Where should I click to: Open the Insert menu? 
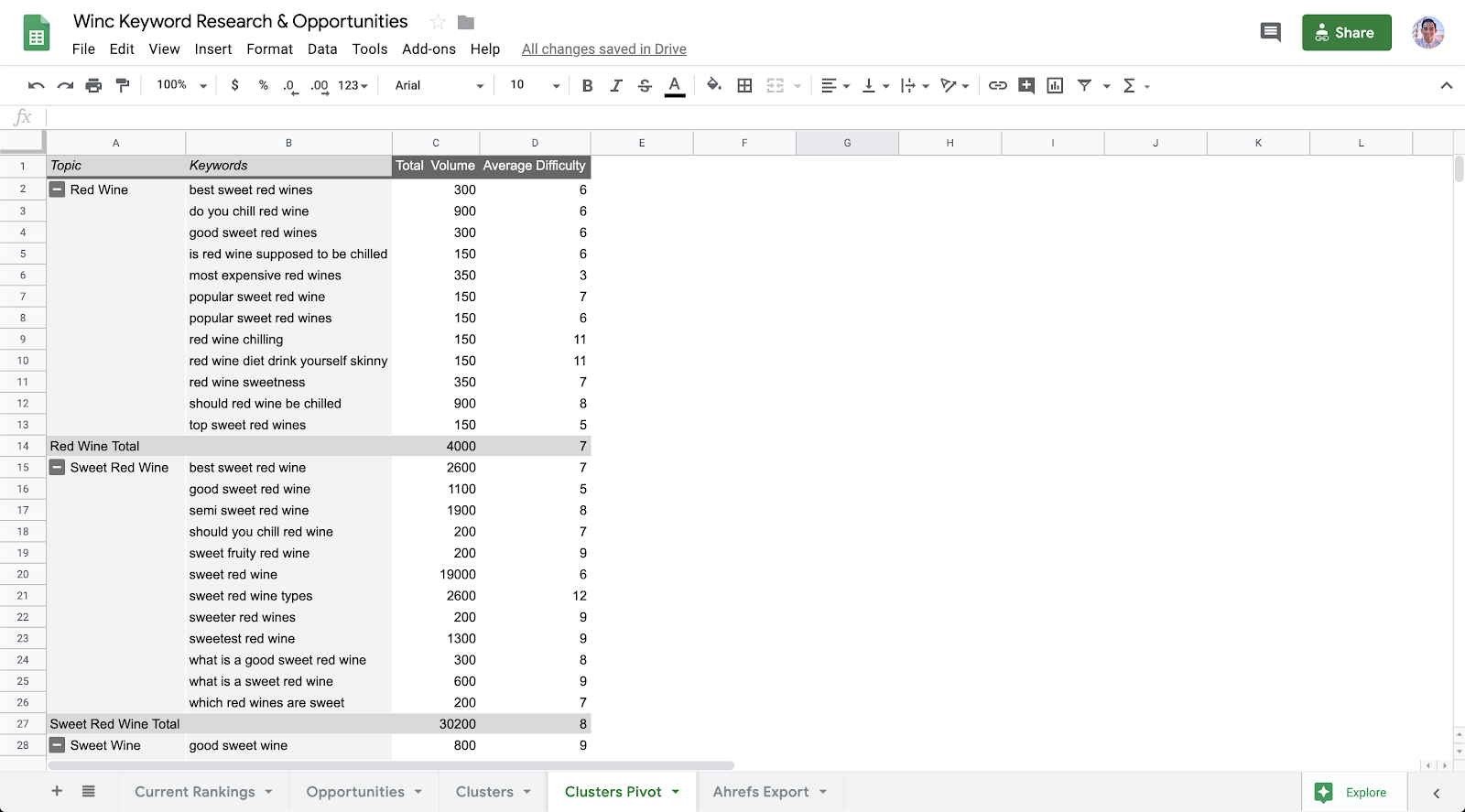(213, 49)
